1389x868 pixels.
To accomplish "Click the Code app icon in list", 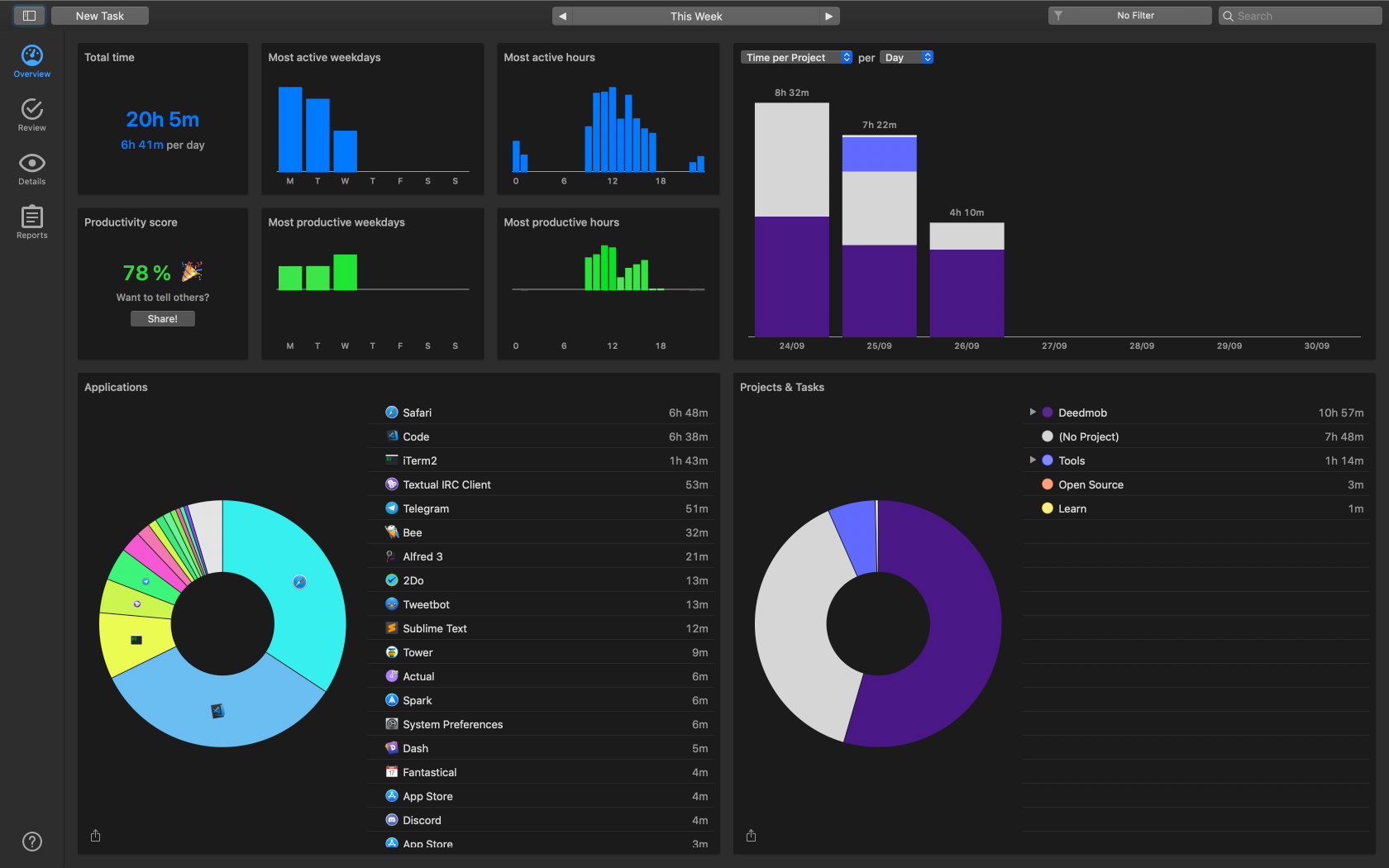I will [x=392, y=436].
